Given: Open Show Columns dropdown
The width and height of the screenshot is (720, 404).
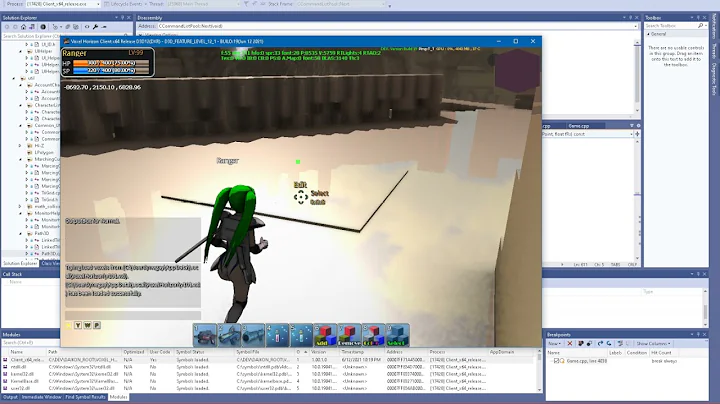Looking at the screenshot, I should coord(654,343).
